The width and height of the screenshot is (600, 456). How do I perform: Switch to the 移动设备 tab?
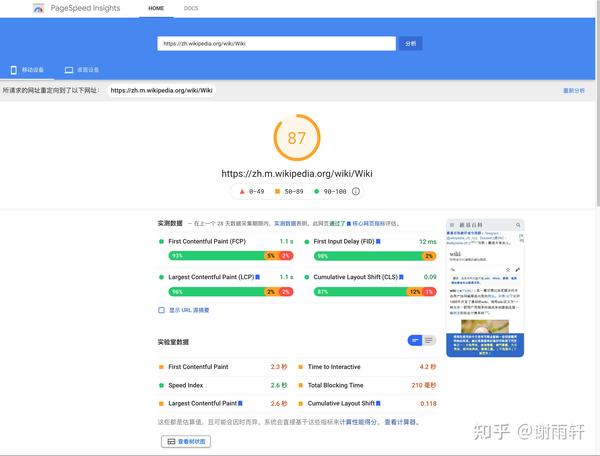click(27, 70)
